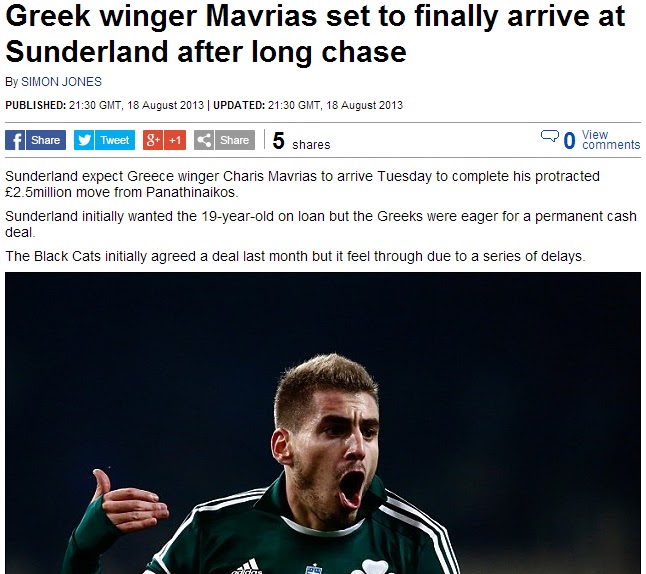Click the Google Plus g+ icon
646x574 pixels.
[x=153, y=140]
